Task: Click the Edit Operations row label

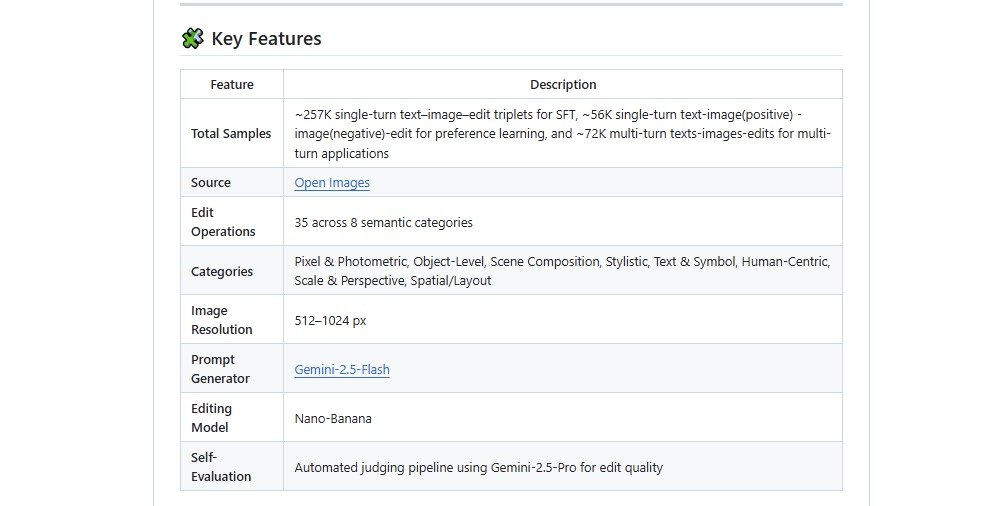Action: (x=223, y=222)
